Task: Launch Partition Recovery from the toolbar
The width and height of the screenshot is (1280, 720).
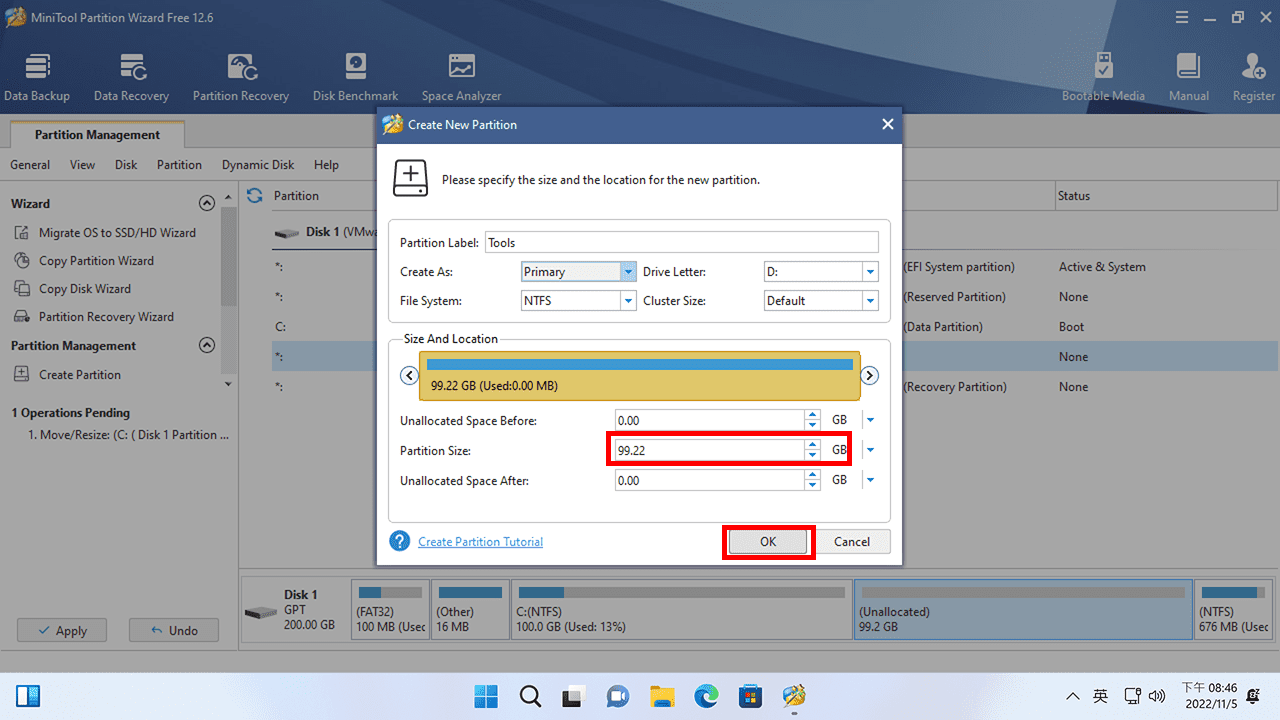Action: coord(240,75)
